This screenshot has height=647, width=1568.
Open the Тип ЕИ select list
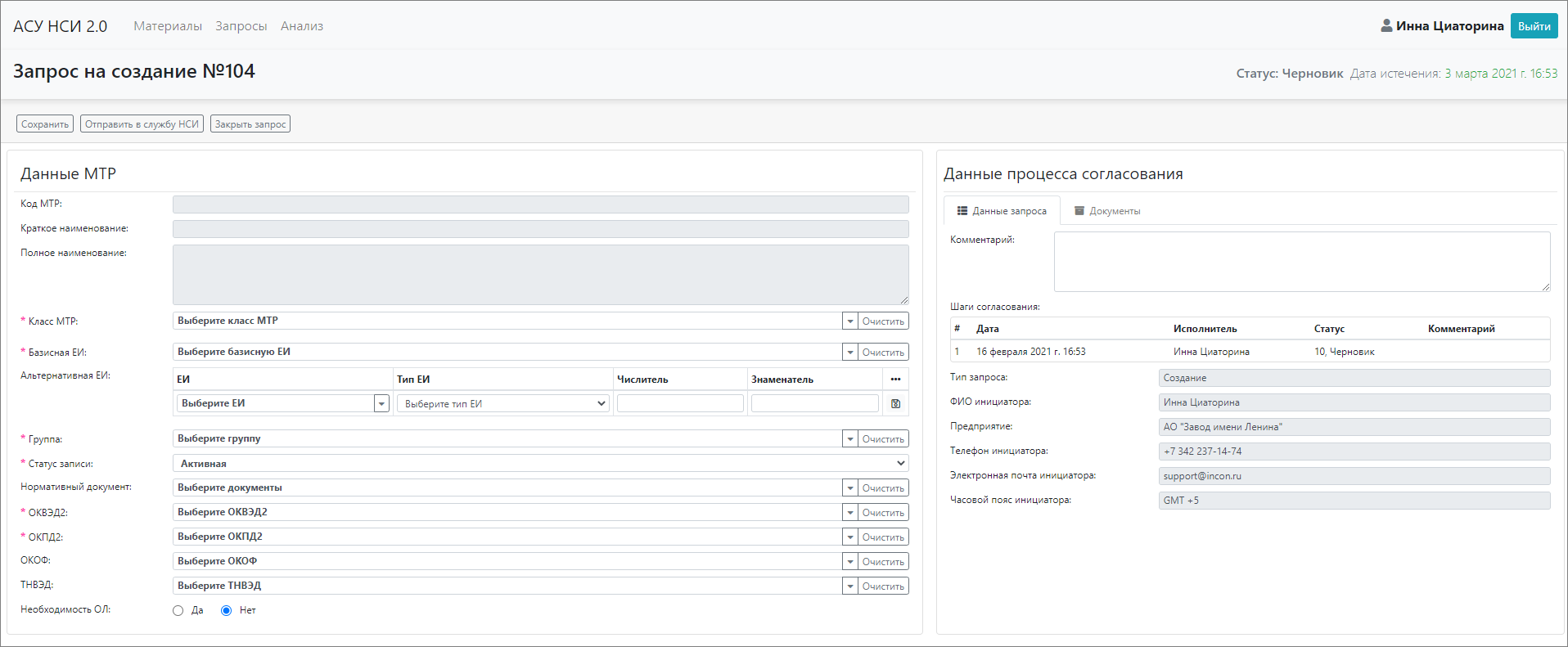[503, 403]
